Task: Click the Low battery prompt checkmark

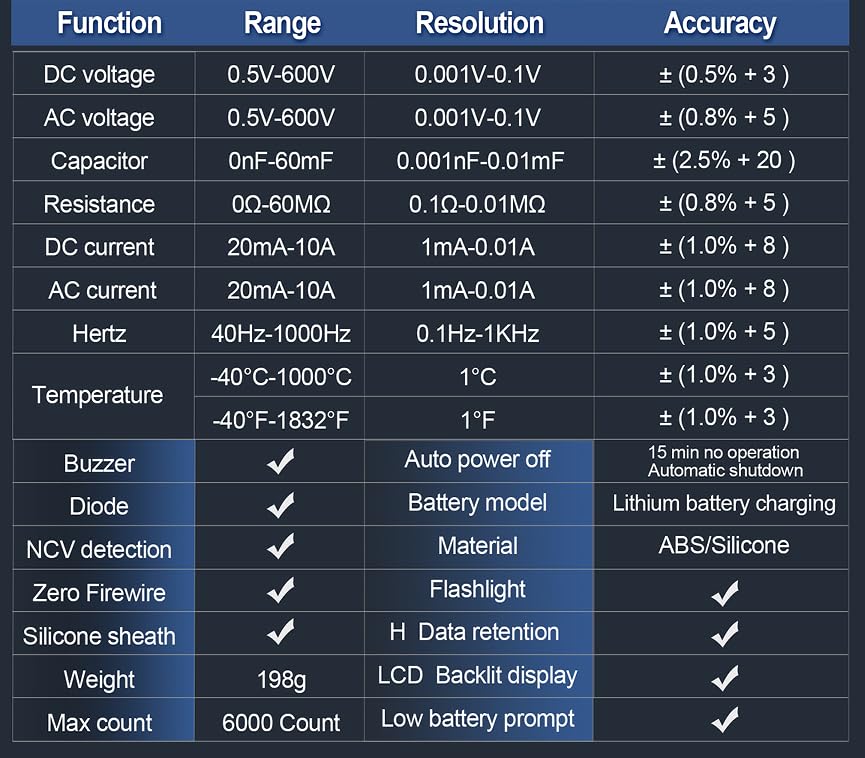Action: click(x=724, y=720)
